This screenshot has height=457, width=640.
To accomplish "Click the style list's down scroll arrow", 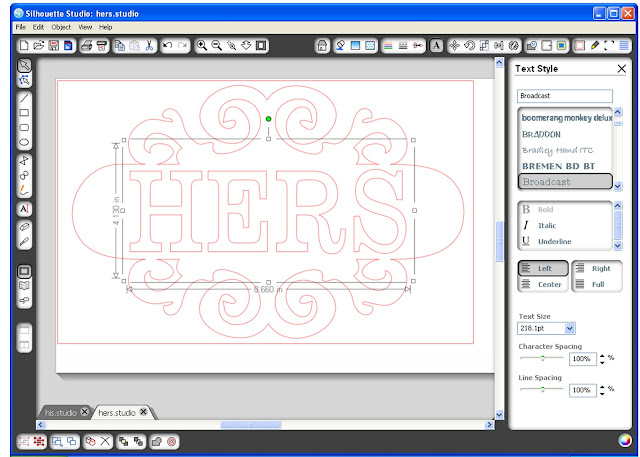I will (618, 246).
